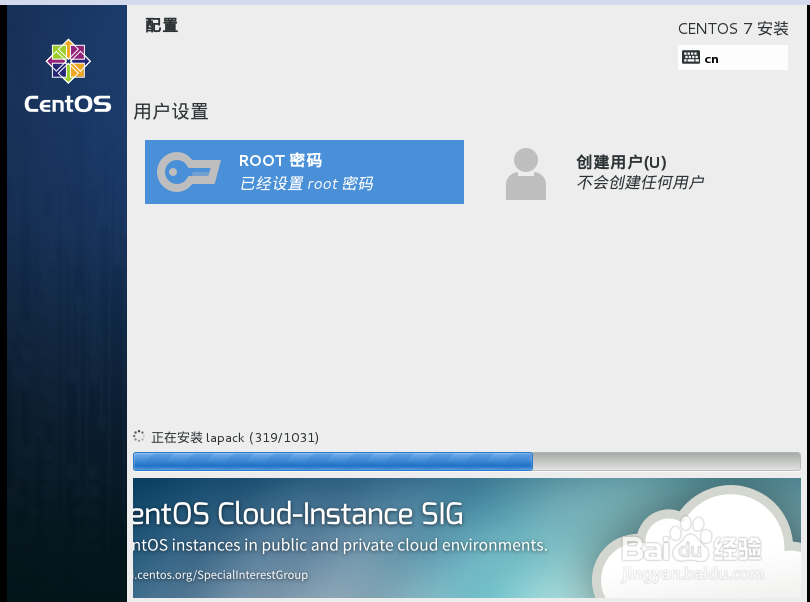Select the user silhouette icon for 创建用户
The height and width of the screenshot is (602, 810).
tap(526, 172)
